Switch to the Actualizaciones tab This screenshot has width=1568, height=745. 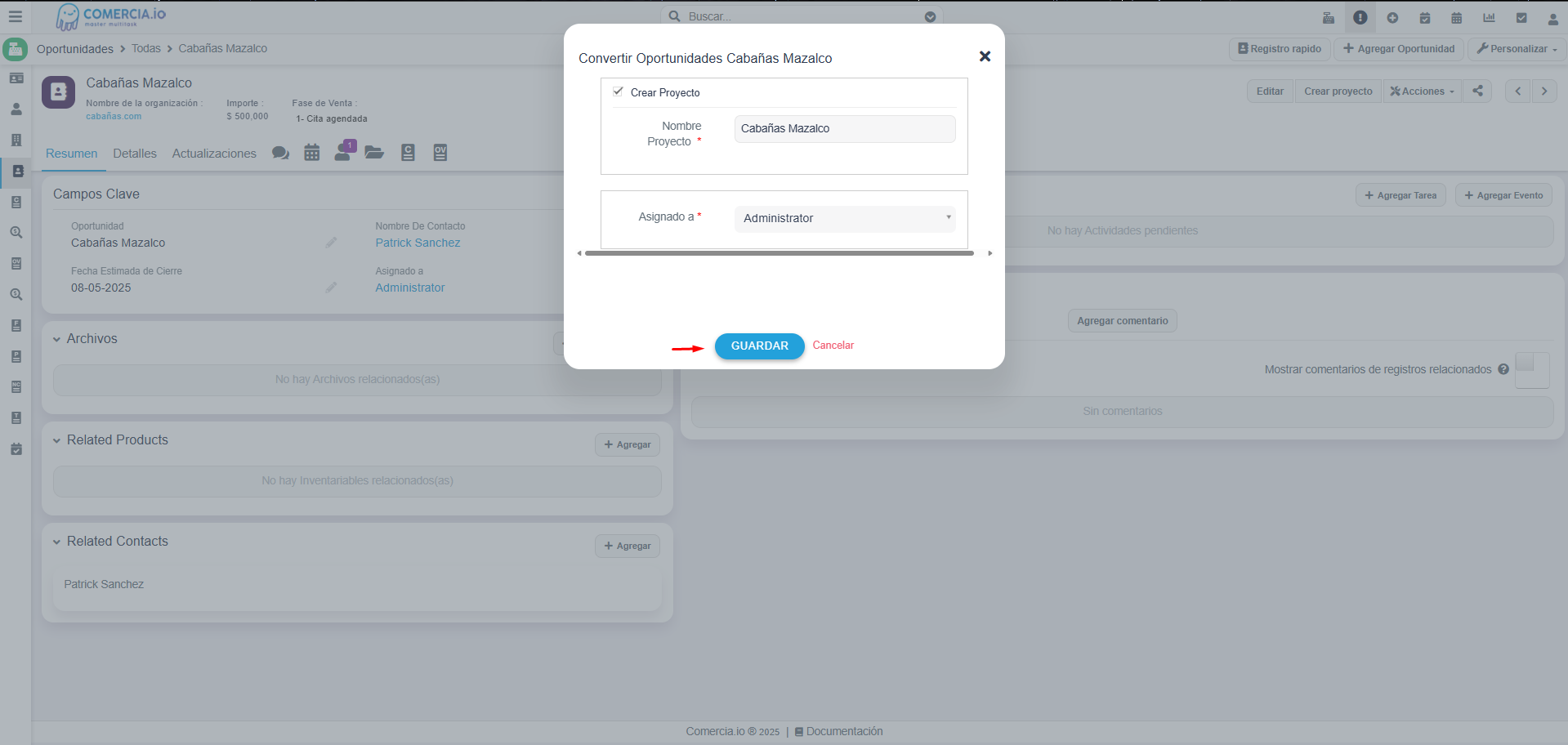click(214, 154)
